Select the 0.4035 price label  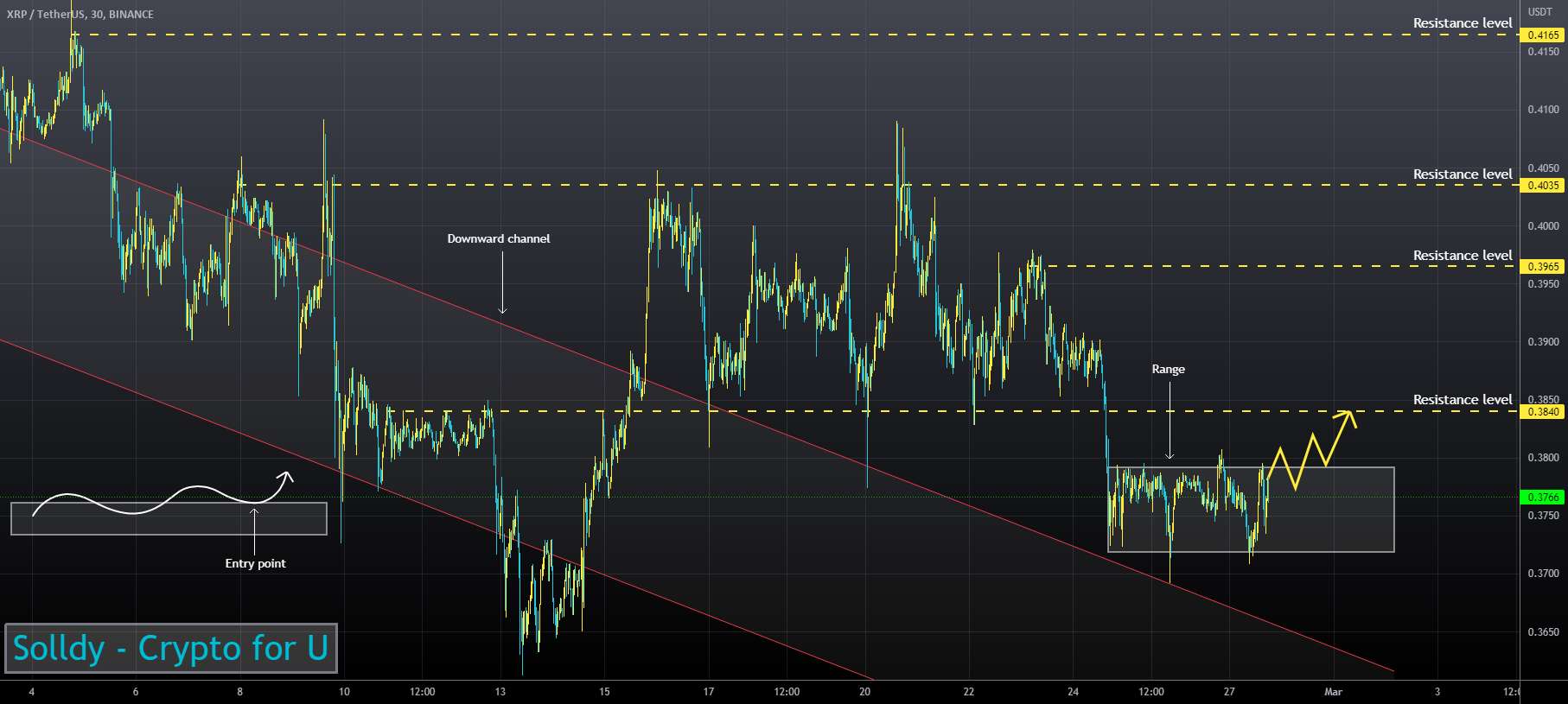coord(1543,185)
